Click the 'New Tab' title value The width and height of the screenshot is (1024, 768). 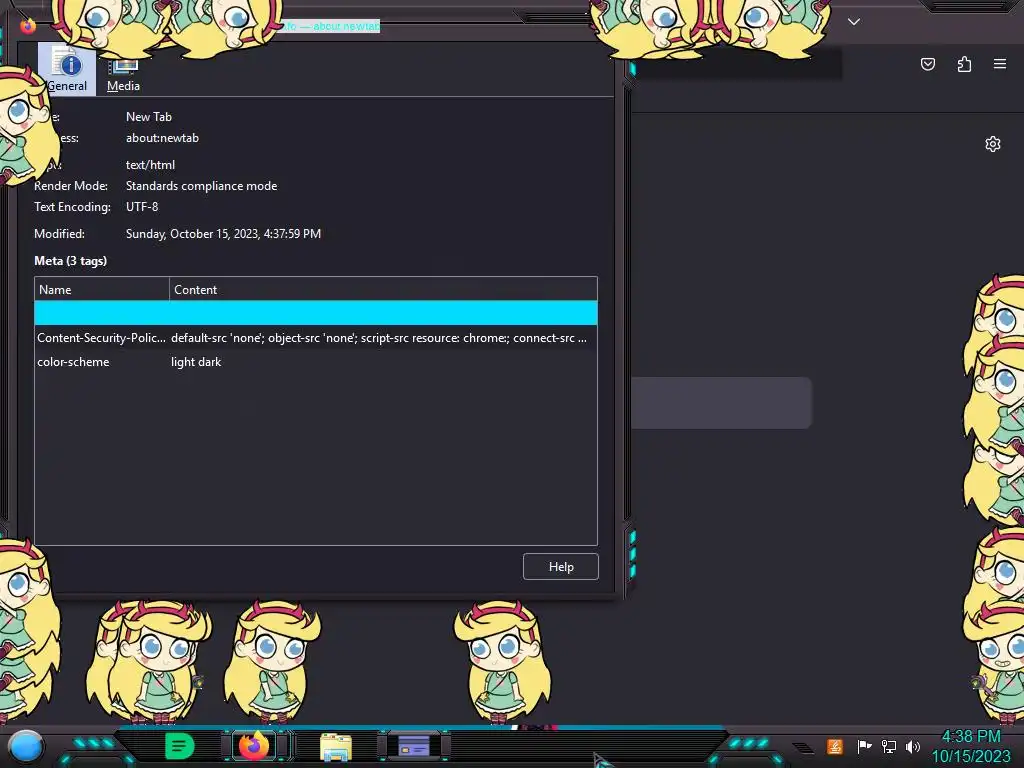point(148,116)
